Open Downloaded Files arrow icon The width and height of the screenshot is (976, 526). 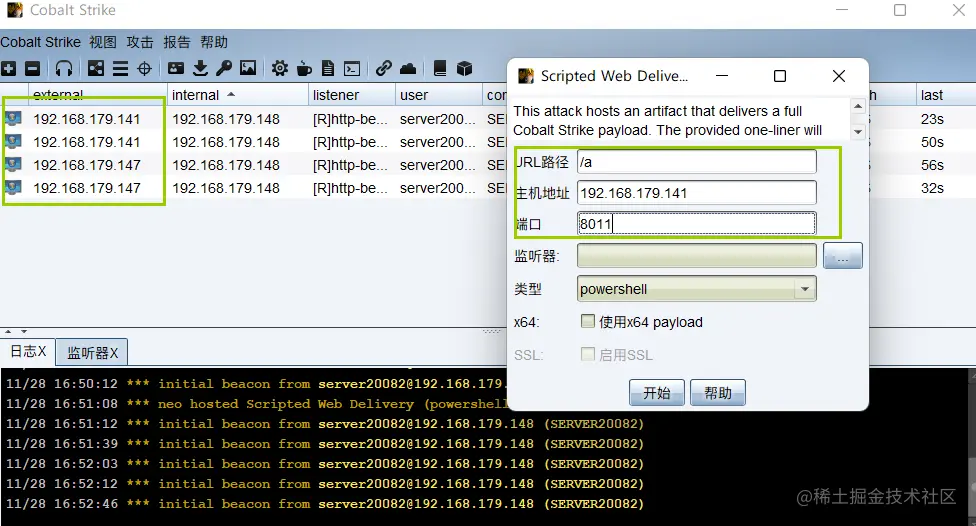200,68
